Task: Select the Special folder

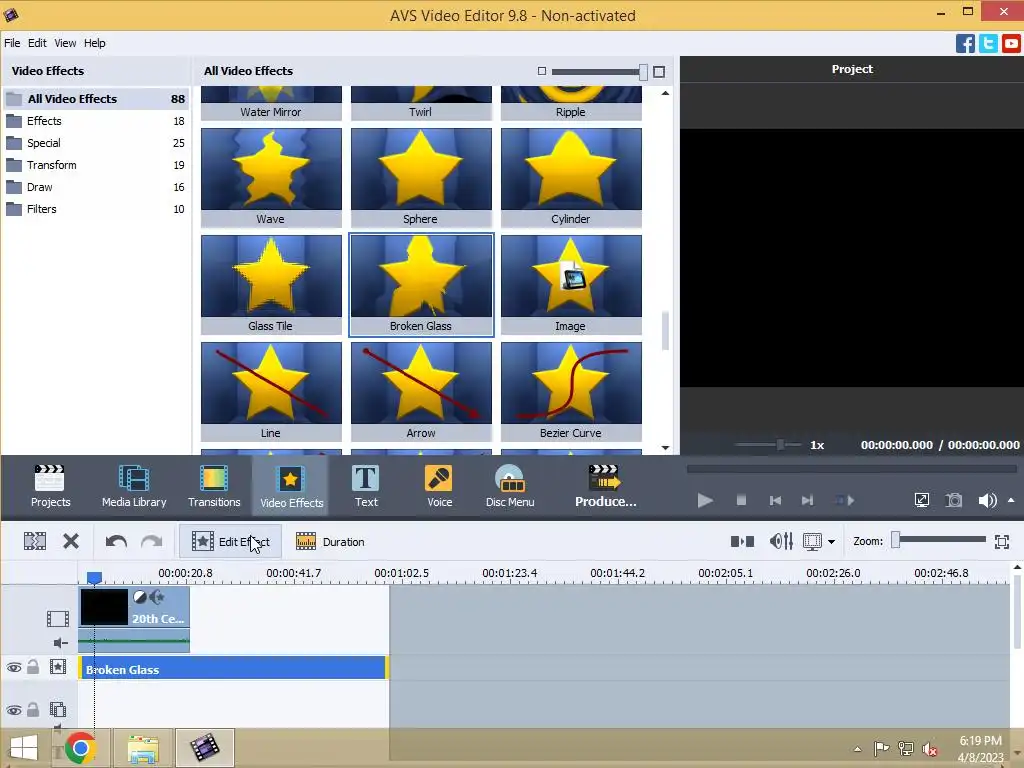Action: tap(96, 143)
